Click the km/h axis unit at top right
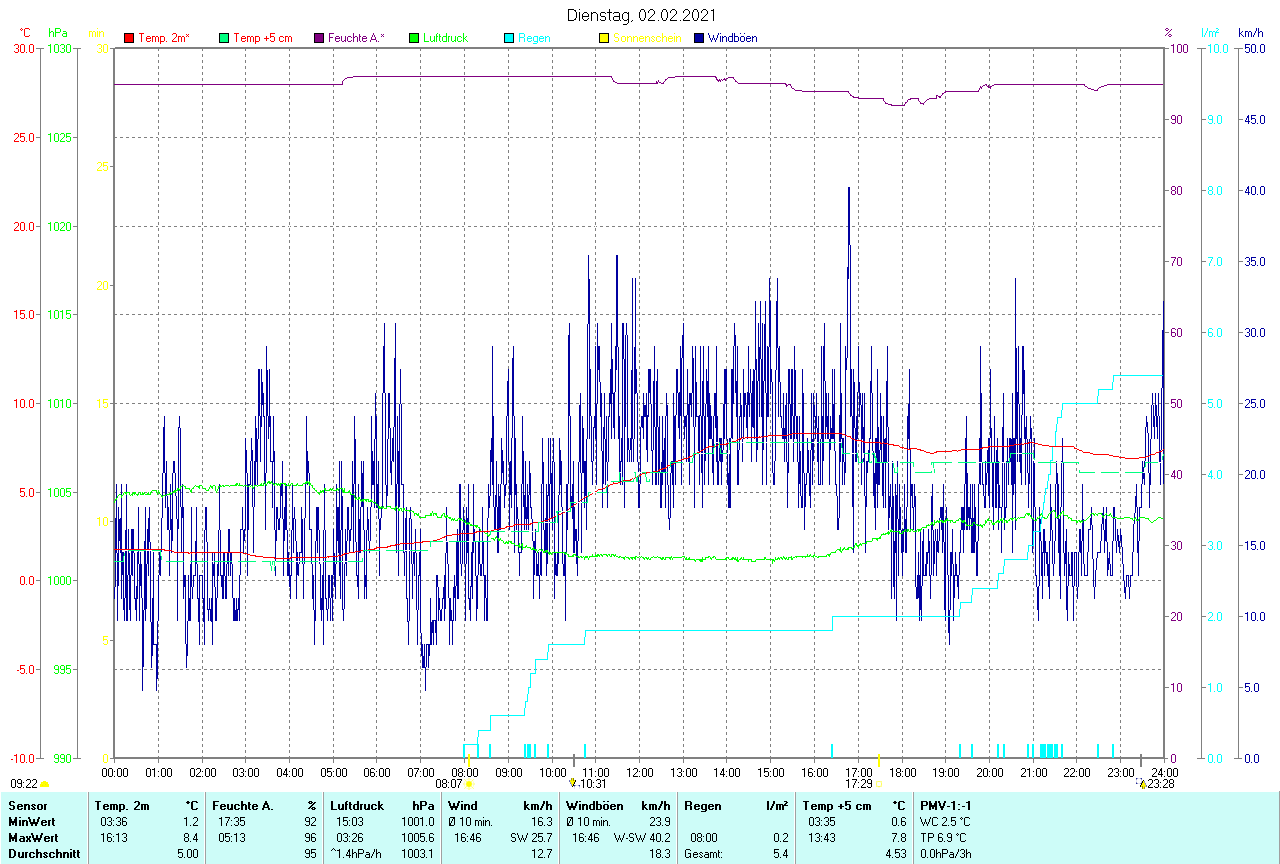This screenshot has height=864, width=1280. [x=1250, y=33]
